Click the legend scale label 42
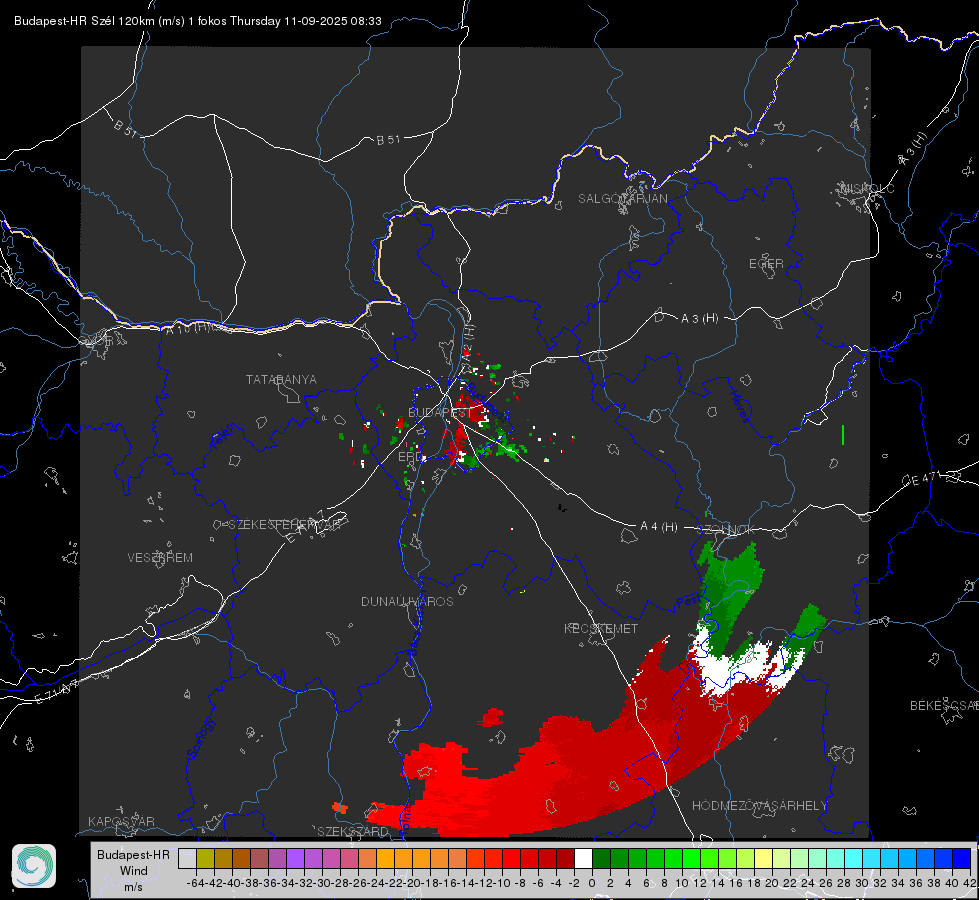The image size is (979, 900). pyautogui.click(x=969, y=883)
